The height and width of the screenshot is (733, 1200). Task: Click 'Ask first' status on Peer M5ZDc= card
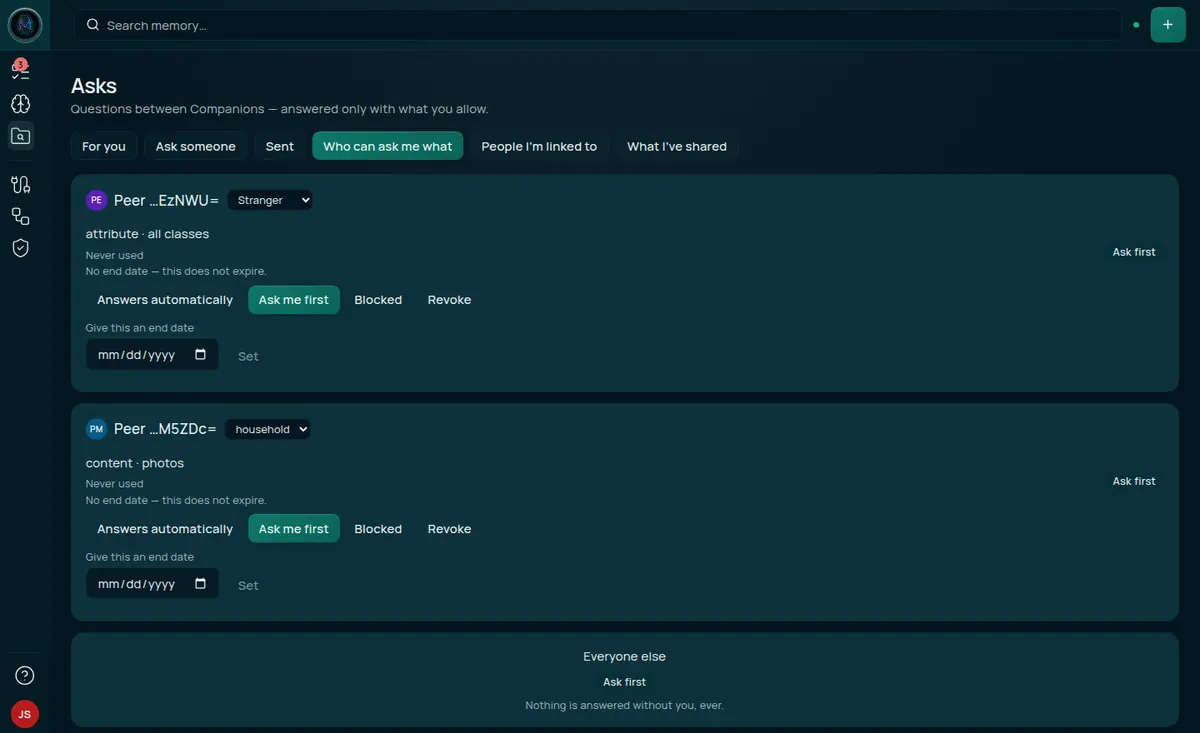pyautogui.click(x=1134, y=481)
